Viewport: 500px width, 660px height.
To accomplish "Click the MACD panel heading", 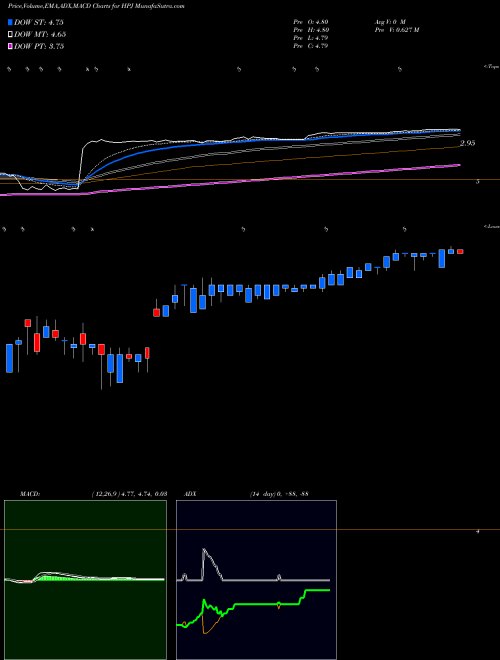I will pos(30,494).
